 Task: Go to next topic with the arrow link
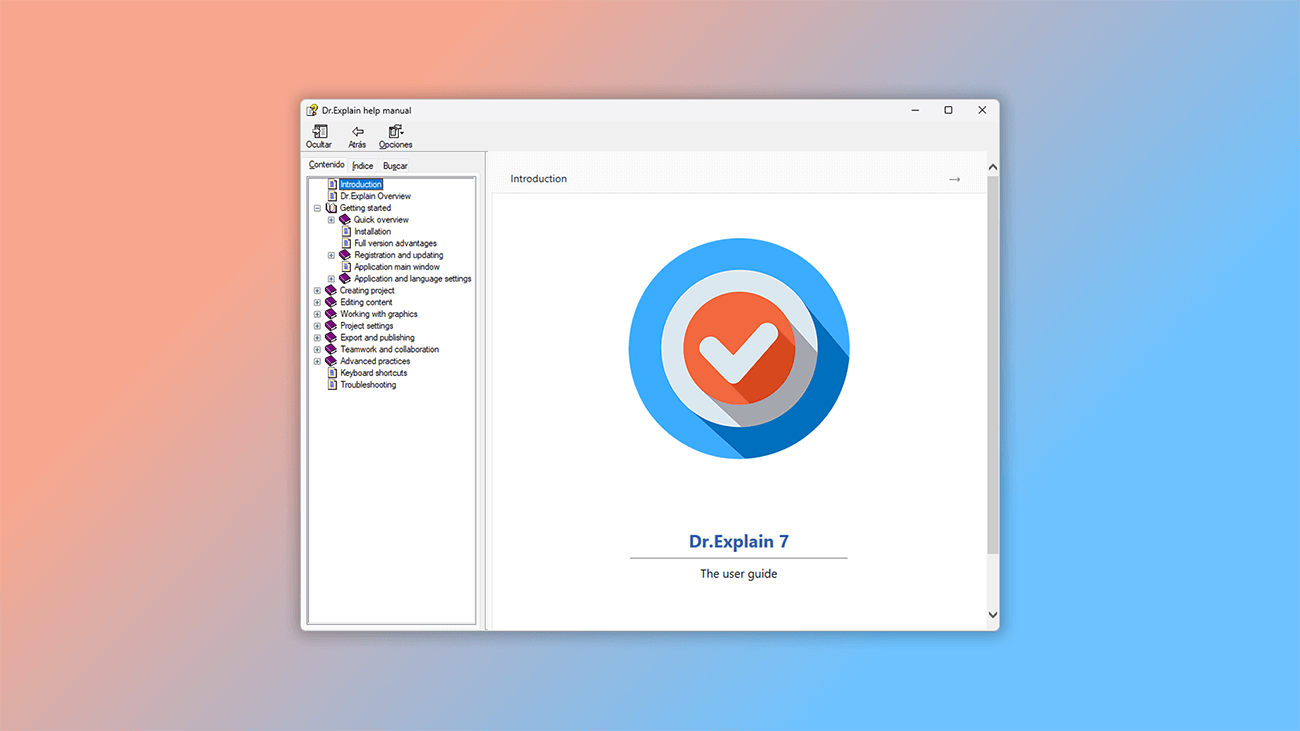pos(954,179)
